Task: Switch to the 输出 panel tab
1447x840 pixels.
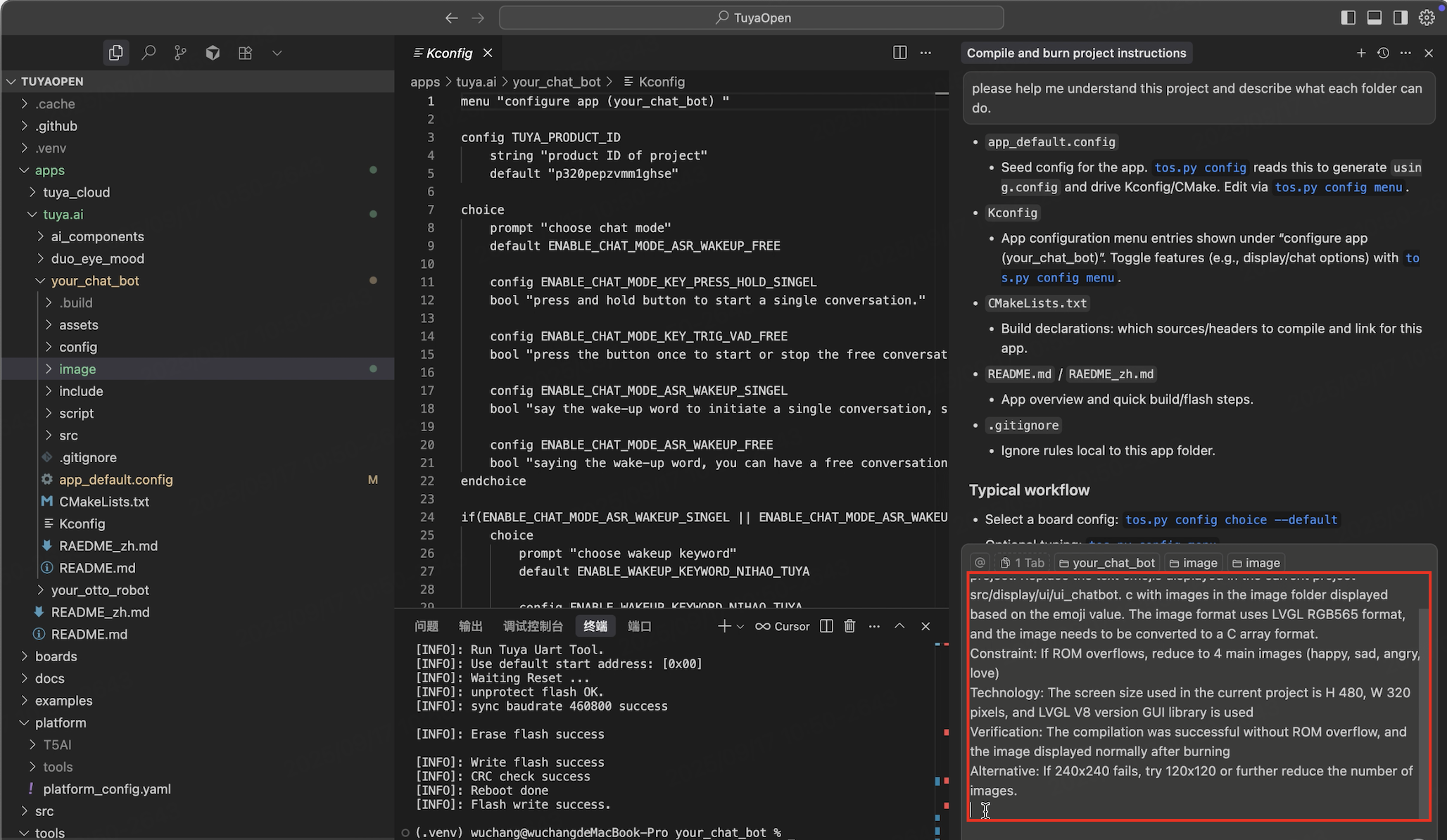Action: pos(470,626)
